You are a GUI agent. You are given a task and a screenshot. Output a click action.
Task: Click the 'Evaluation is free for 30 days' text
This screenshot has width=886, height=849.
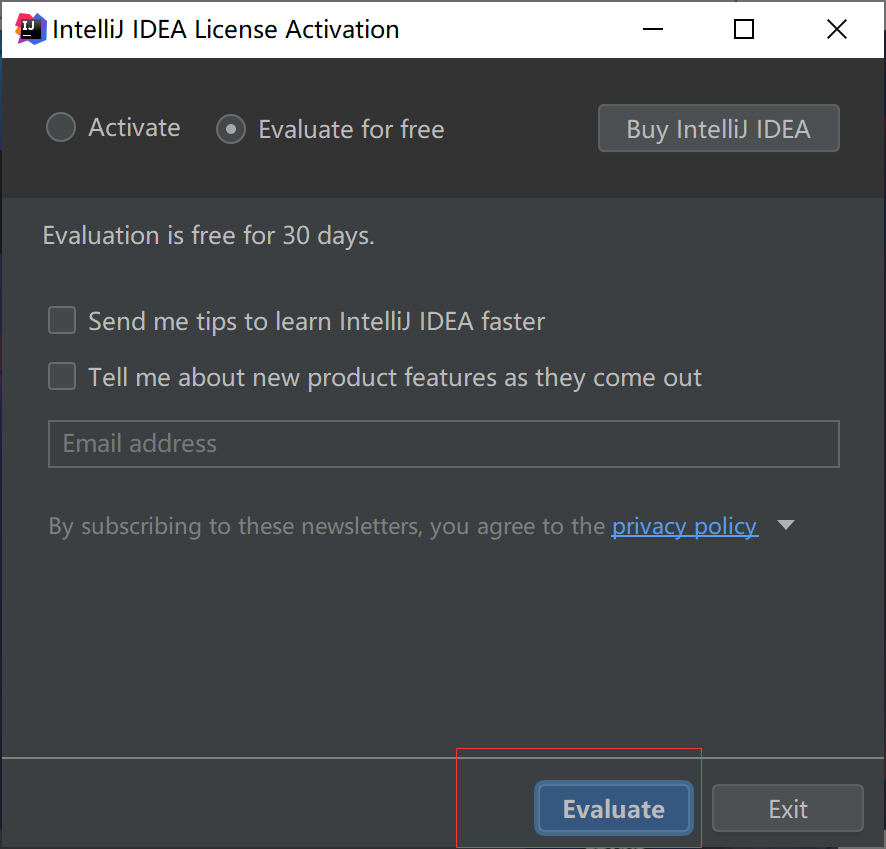208,236
